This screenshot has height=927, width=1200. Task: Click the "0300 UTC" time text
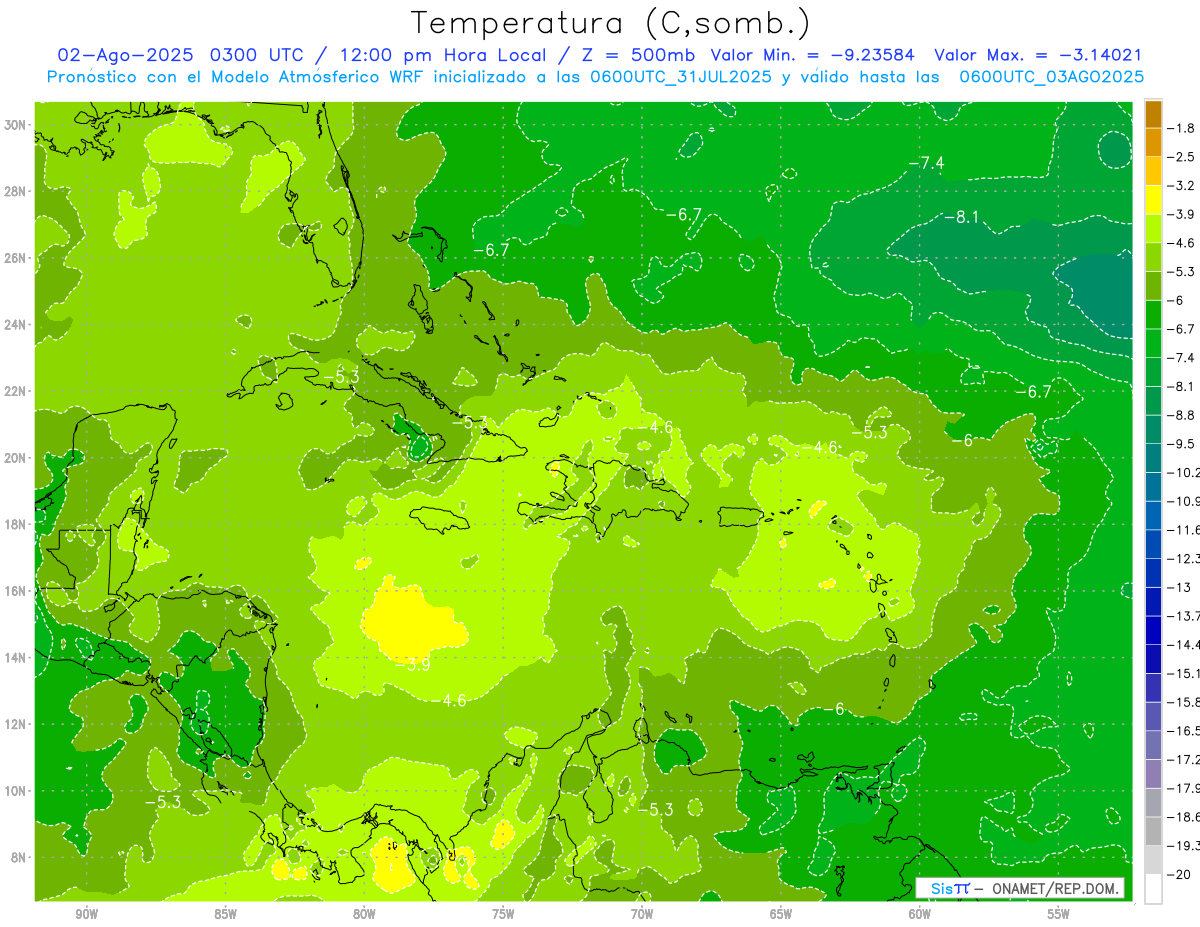(261, 55)
